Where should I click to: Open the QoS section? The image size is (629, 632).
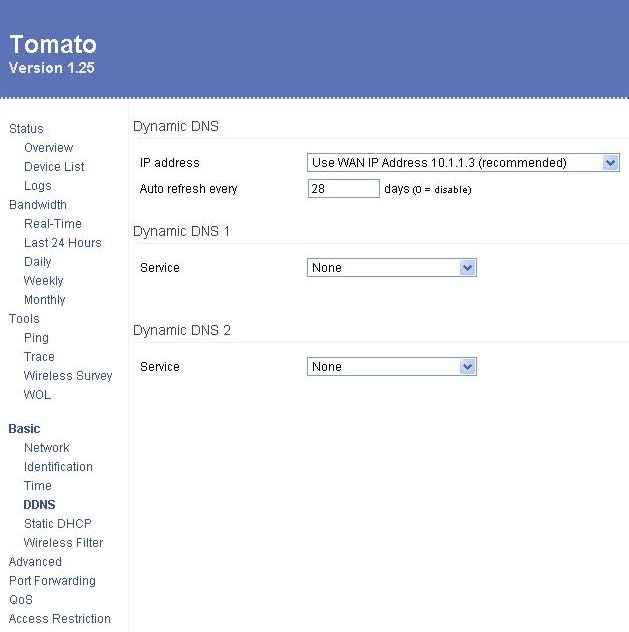point(21,600)
